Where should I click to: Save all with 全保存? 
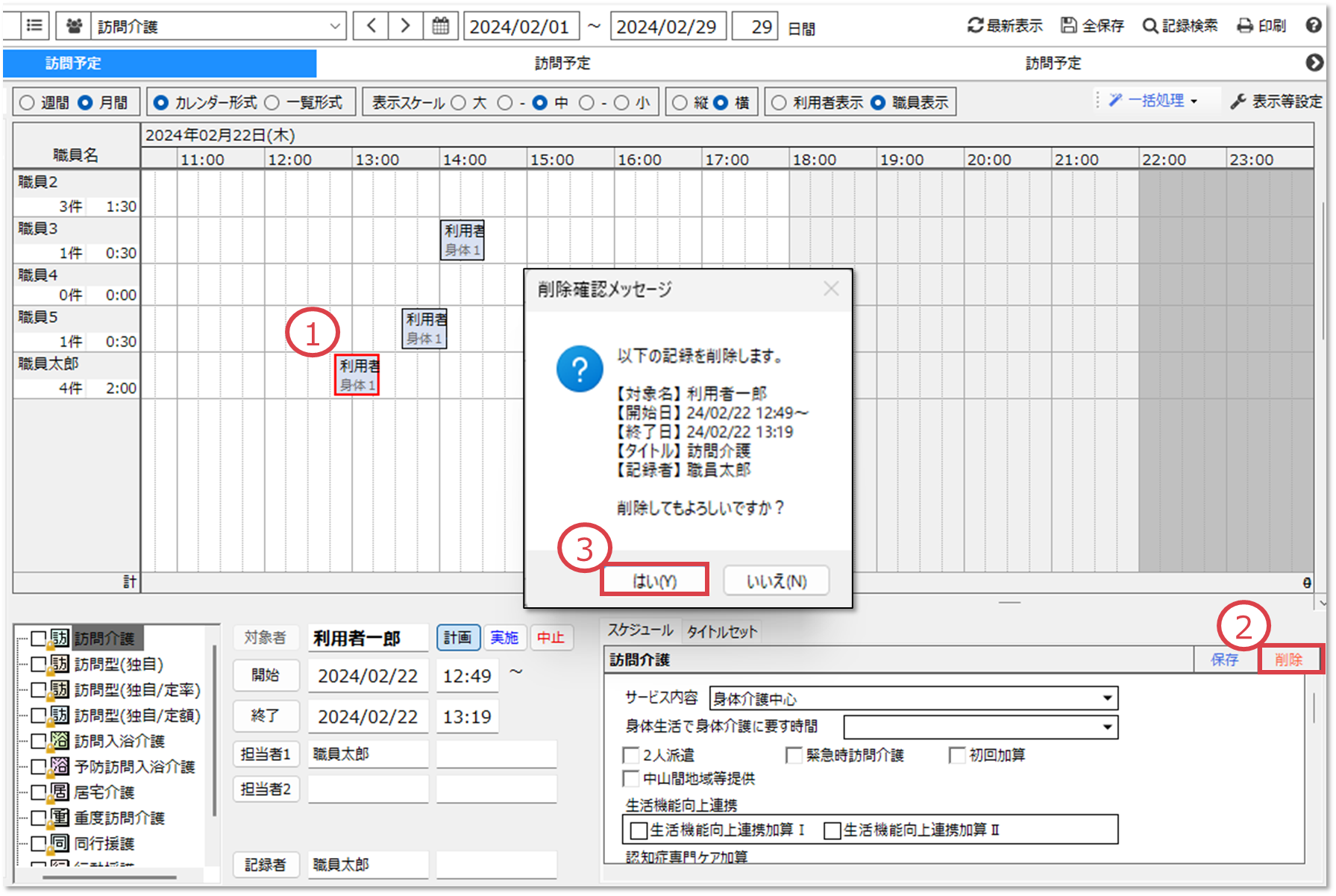(1093, 26)
